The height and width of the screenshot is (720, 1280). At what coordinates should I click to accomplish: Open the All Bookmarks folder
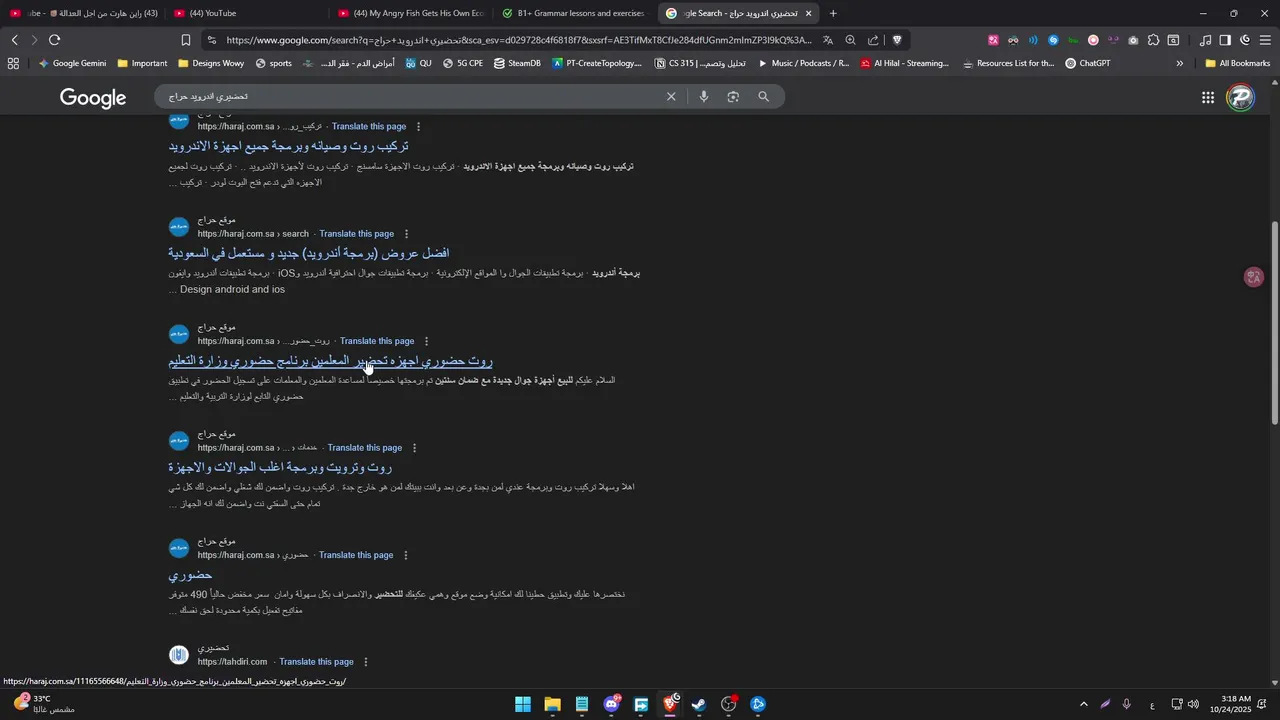click(1237, 63)
